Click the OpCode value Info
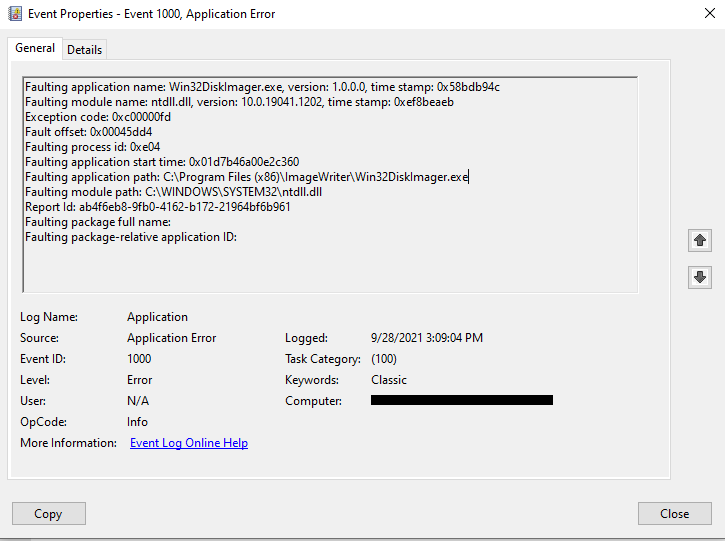Image resolution: width=725 pixels, height=541 pixels. (x=137, y=422)
